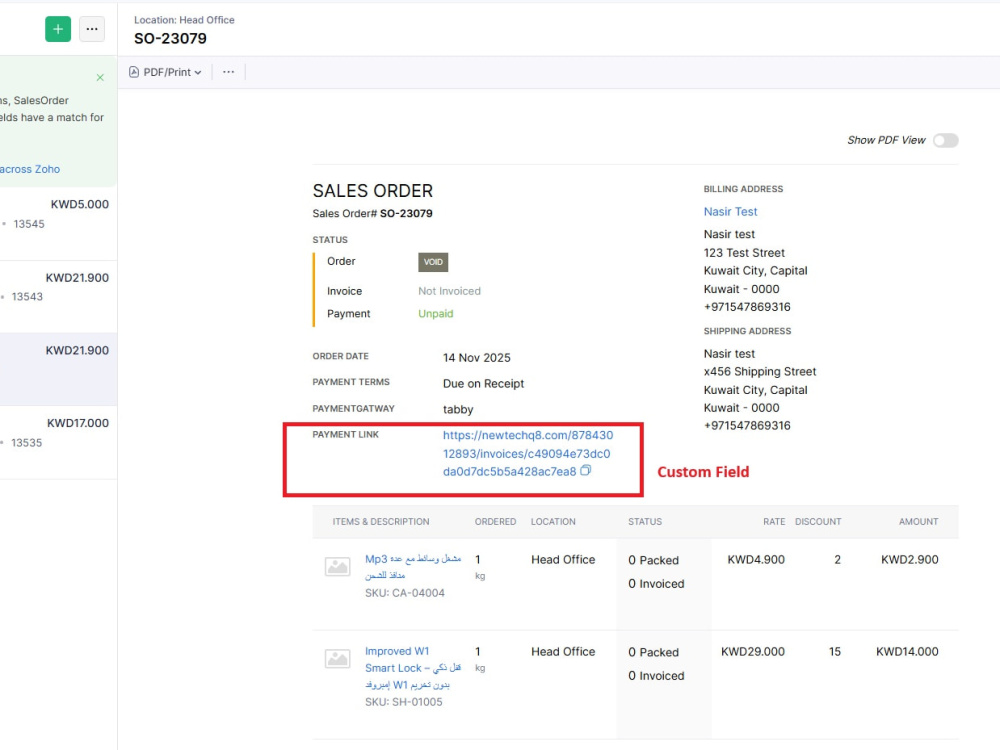Click the discount value 15
The width and height of the screenshot is (1000, 750).
pyautogui.click(x=835, y=652)
